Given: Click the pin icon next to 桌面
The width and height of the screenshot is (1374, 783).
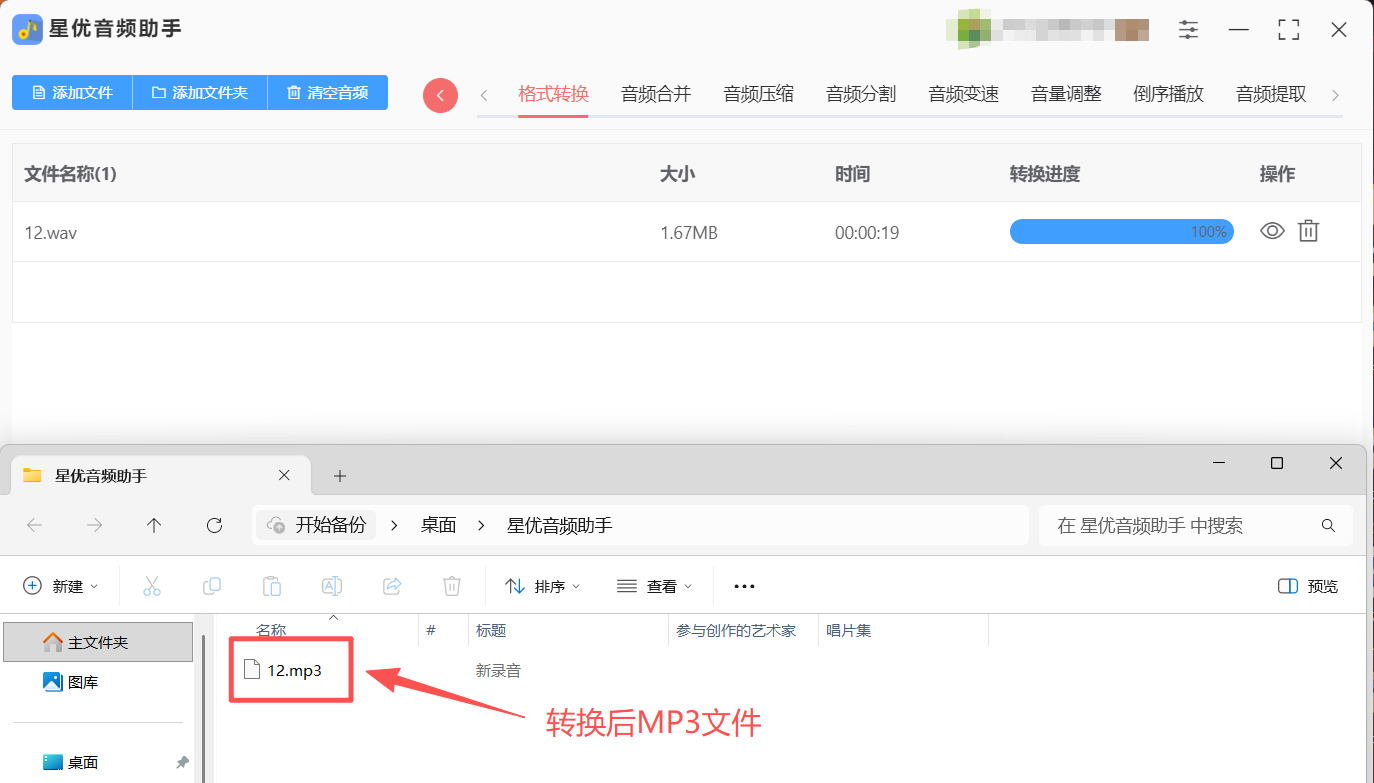Looking at the screenshot, I should 182,762.
